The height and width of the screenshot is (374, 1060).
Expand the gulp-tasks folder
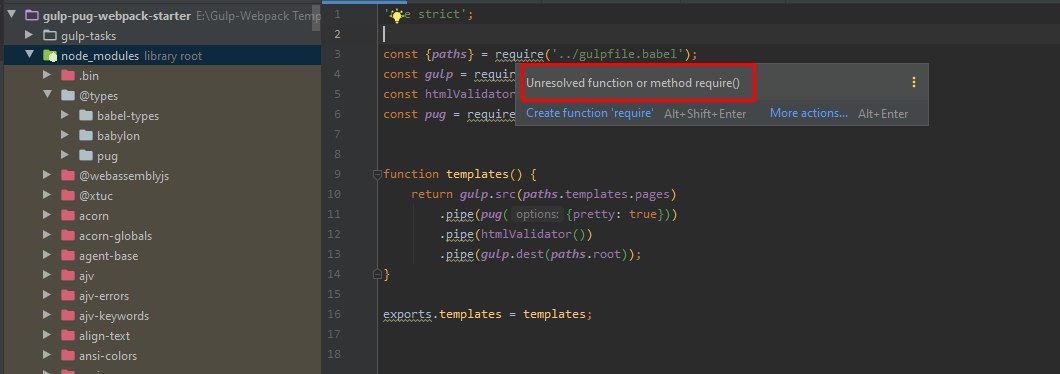[x=29, y=35]
